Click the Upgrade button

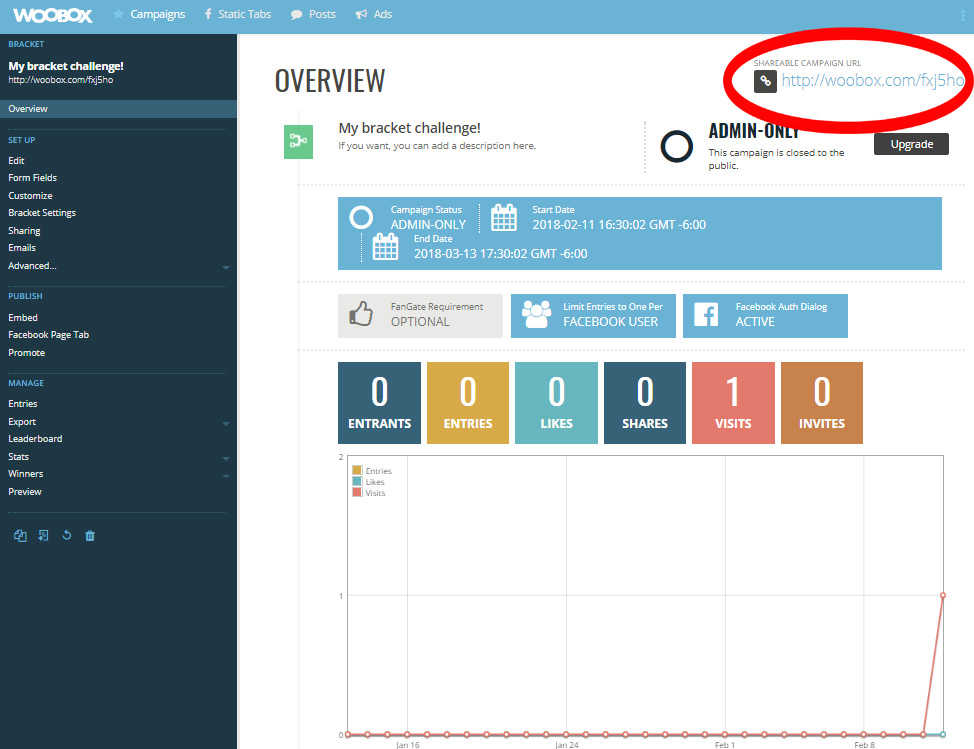[911, 144]
